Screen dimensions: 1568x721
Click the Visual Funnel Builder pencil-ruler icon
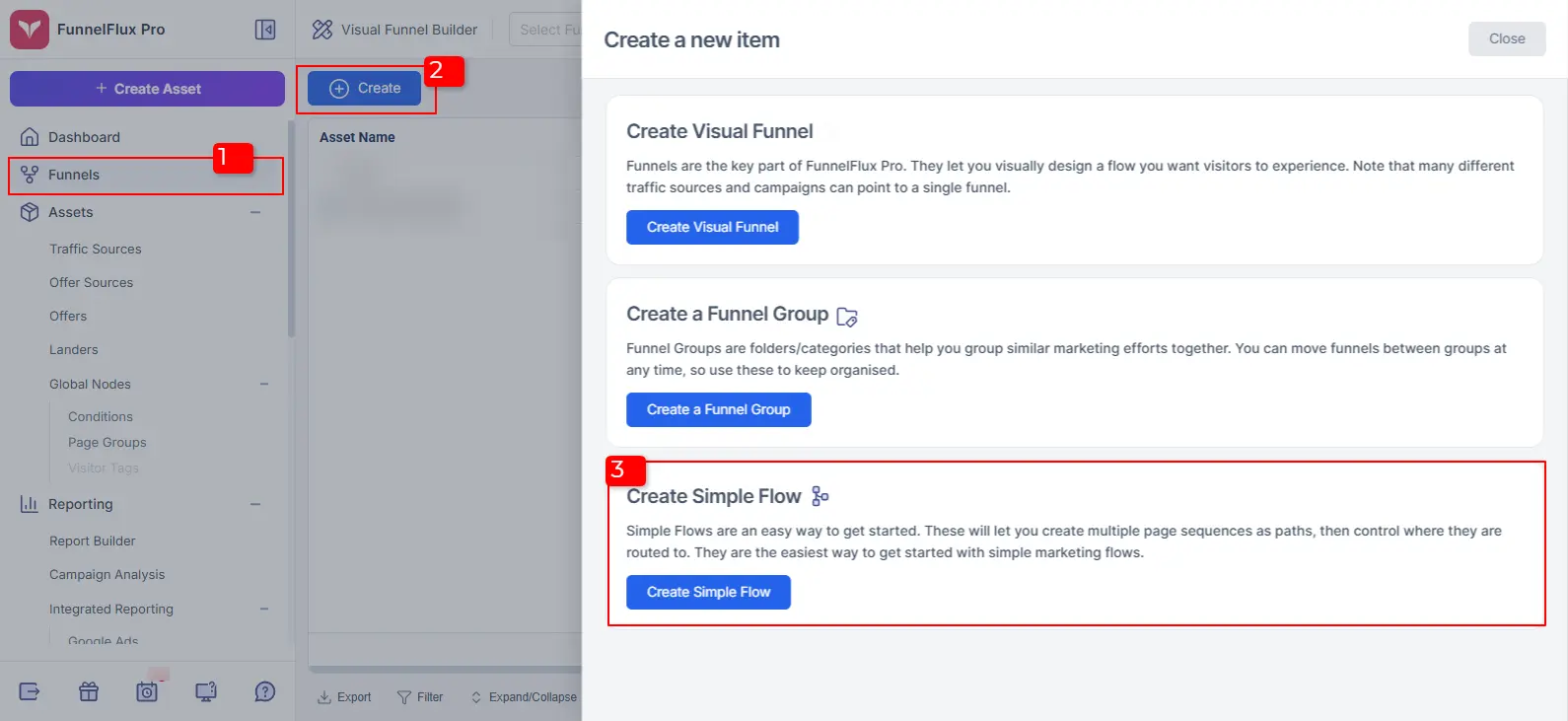click(x=322, y=30)
